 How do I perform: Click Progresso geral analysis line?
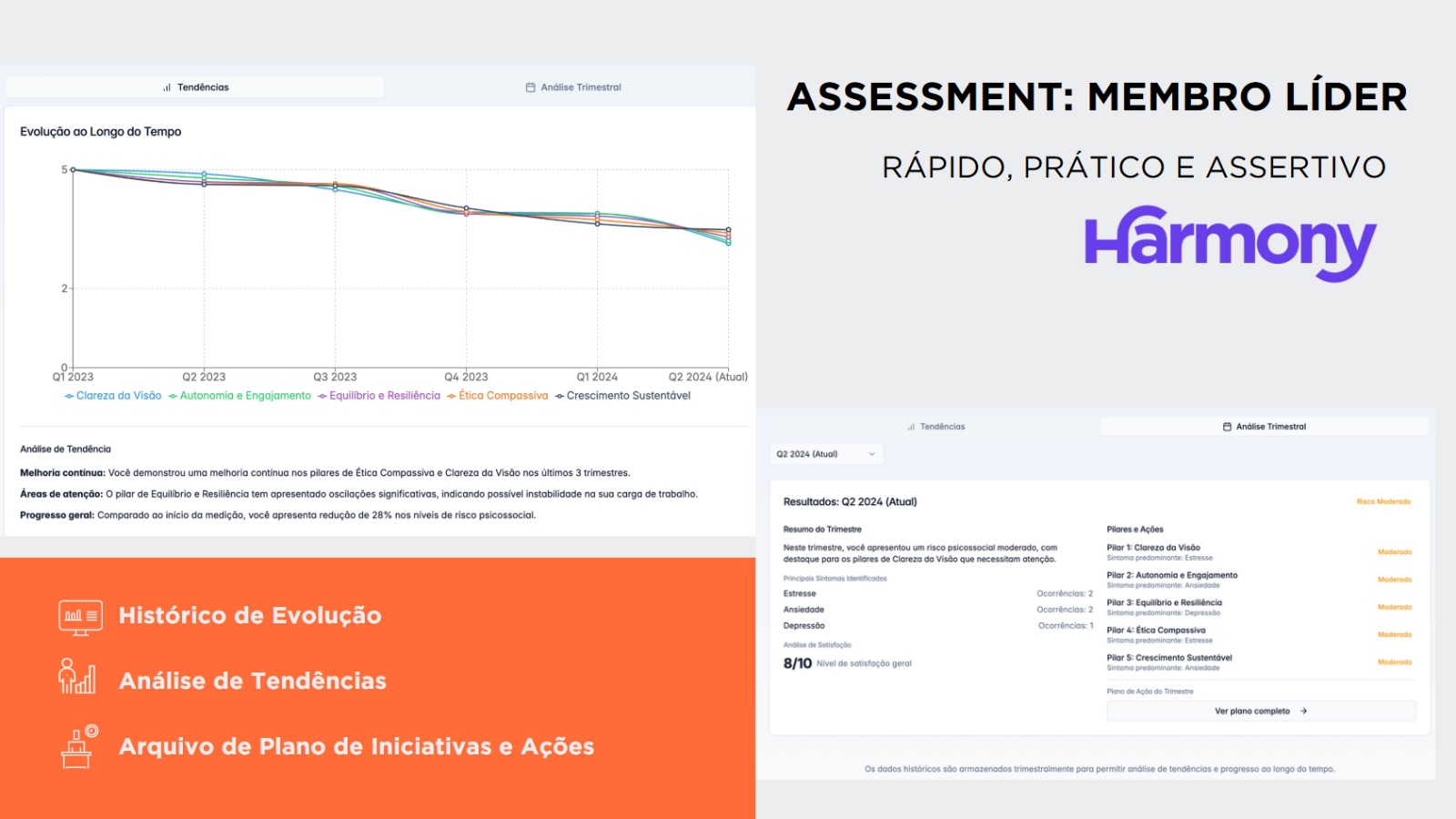(278, 515)
